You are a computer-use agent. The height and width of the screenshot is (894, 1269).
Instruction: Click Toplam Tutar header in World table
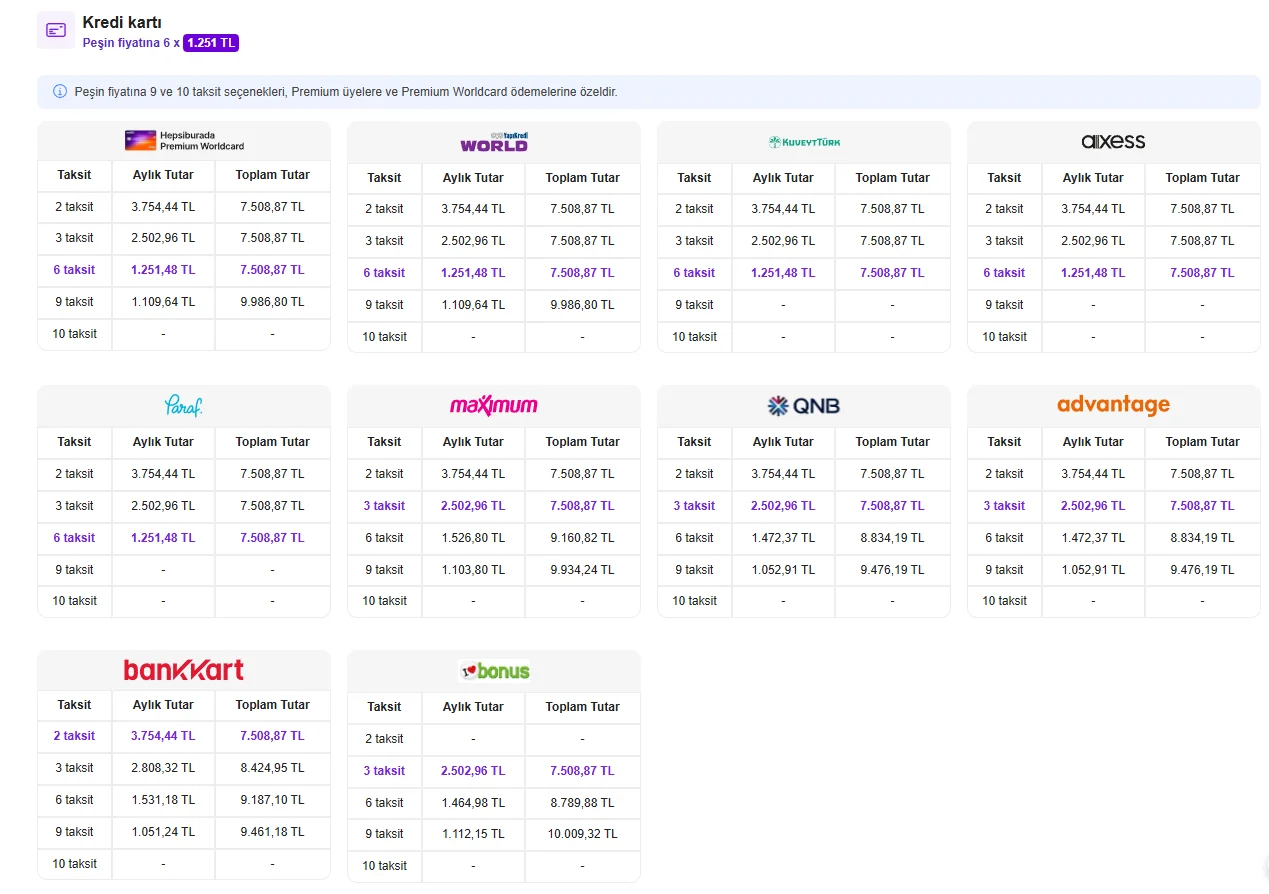coord(582,177)
